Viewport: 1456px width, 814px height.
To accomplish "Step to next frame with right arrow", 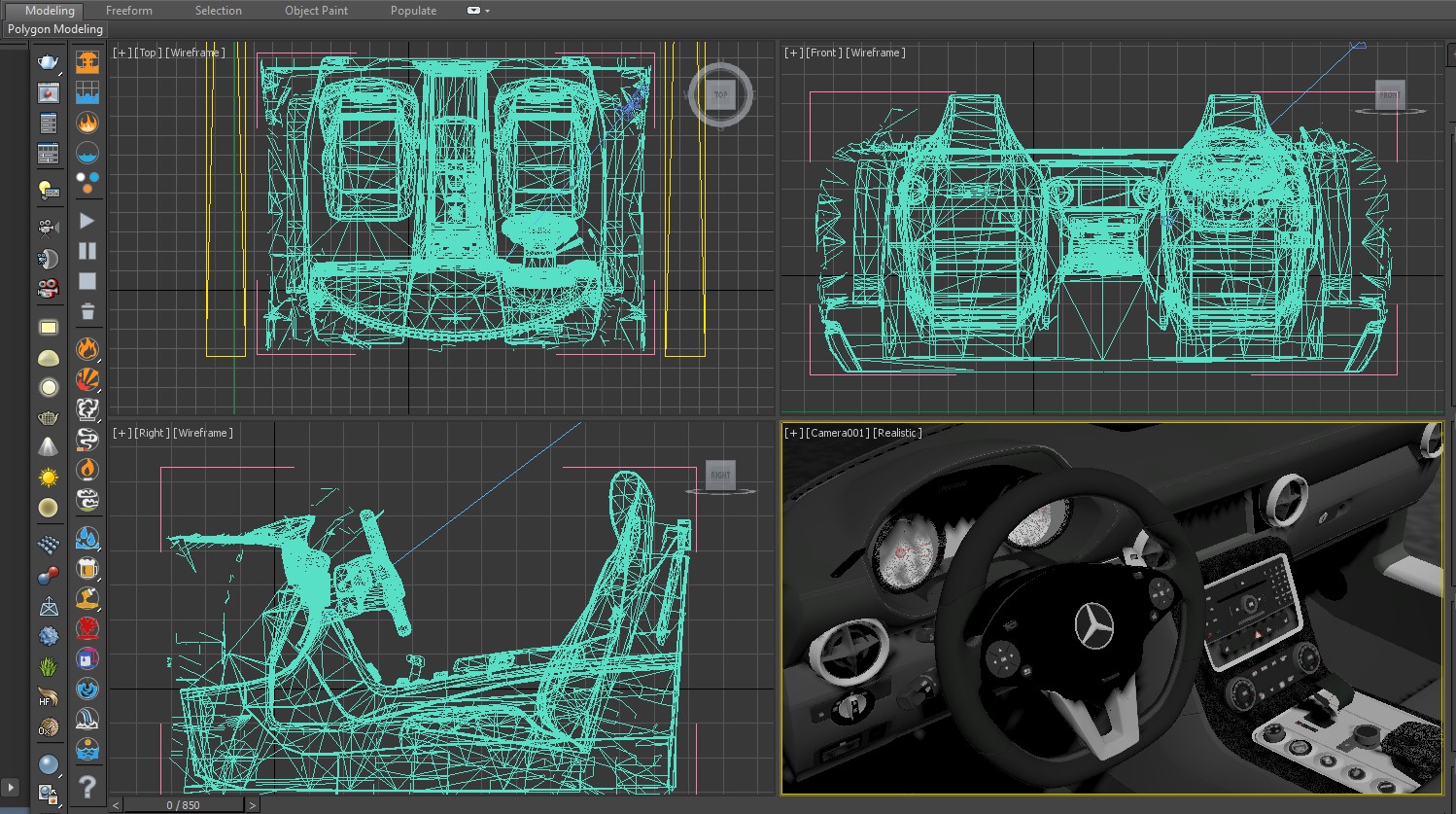I will (253, 805).
